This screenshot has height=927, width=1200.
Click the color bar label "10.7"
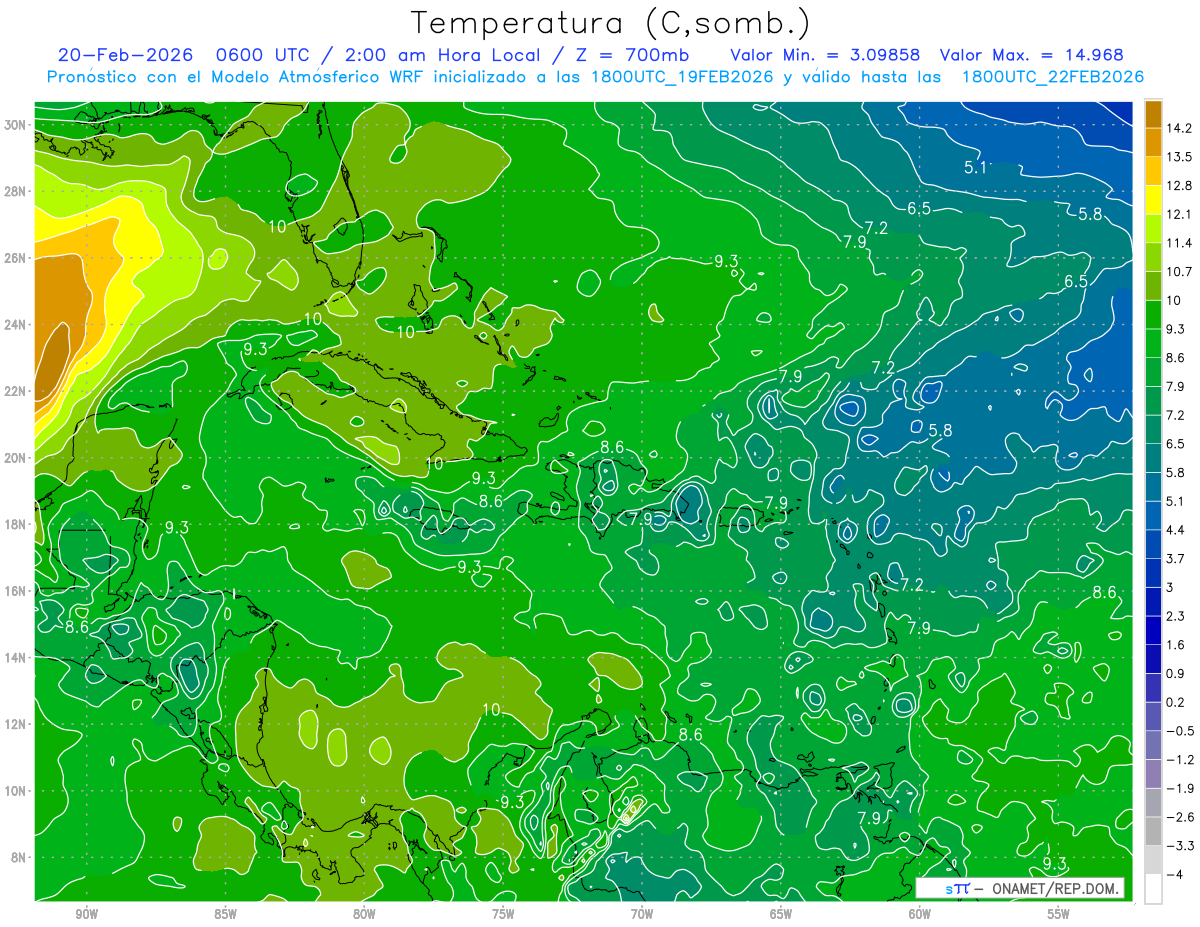pos(1179,271)
